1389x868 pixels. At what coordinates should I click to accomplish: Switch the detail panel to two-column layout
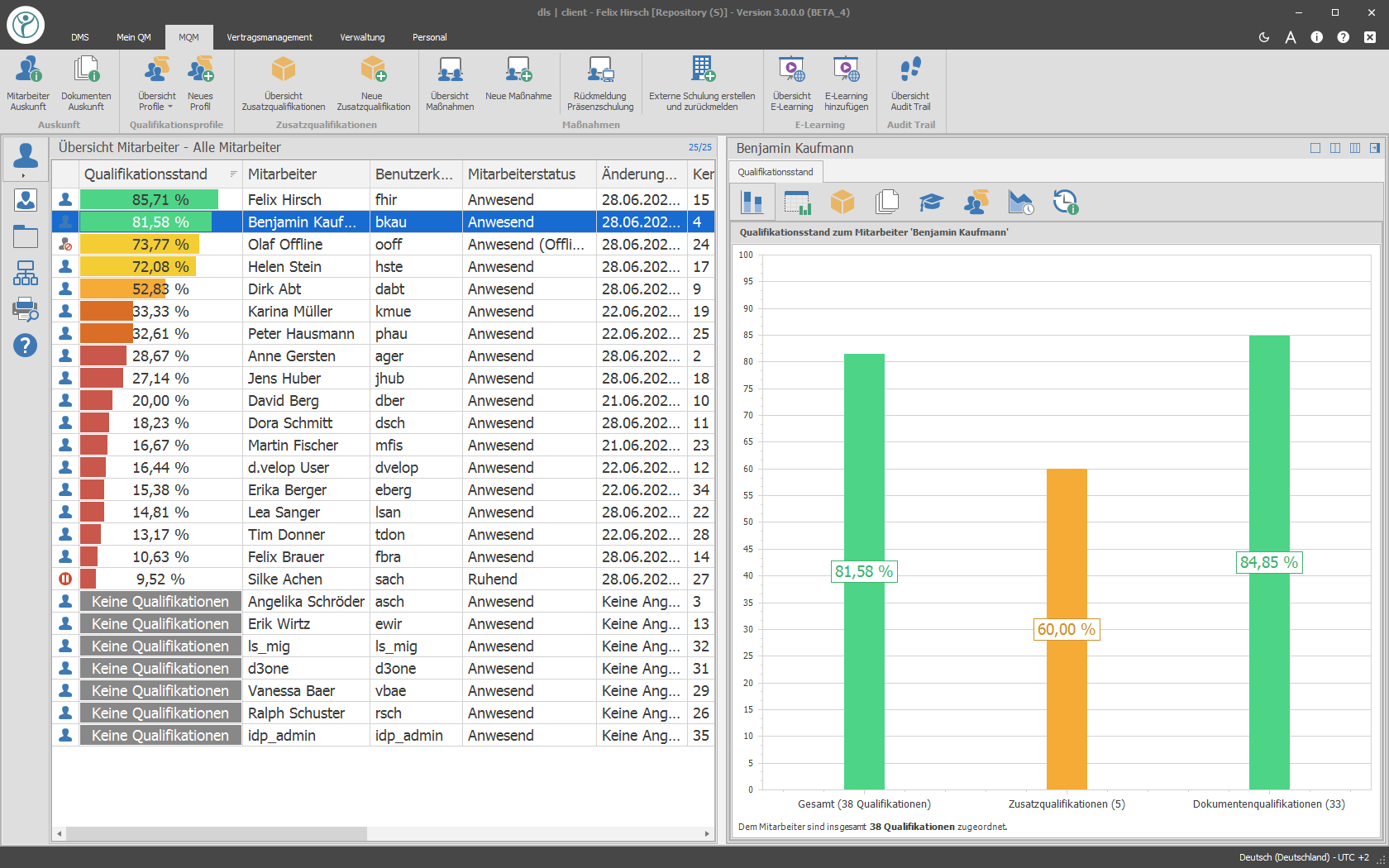click(x=1336, y=148)
